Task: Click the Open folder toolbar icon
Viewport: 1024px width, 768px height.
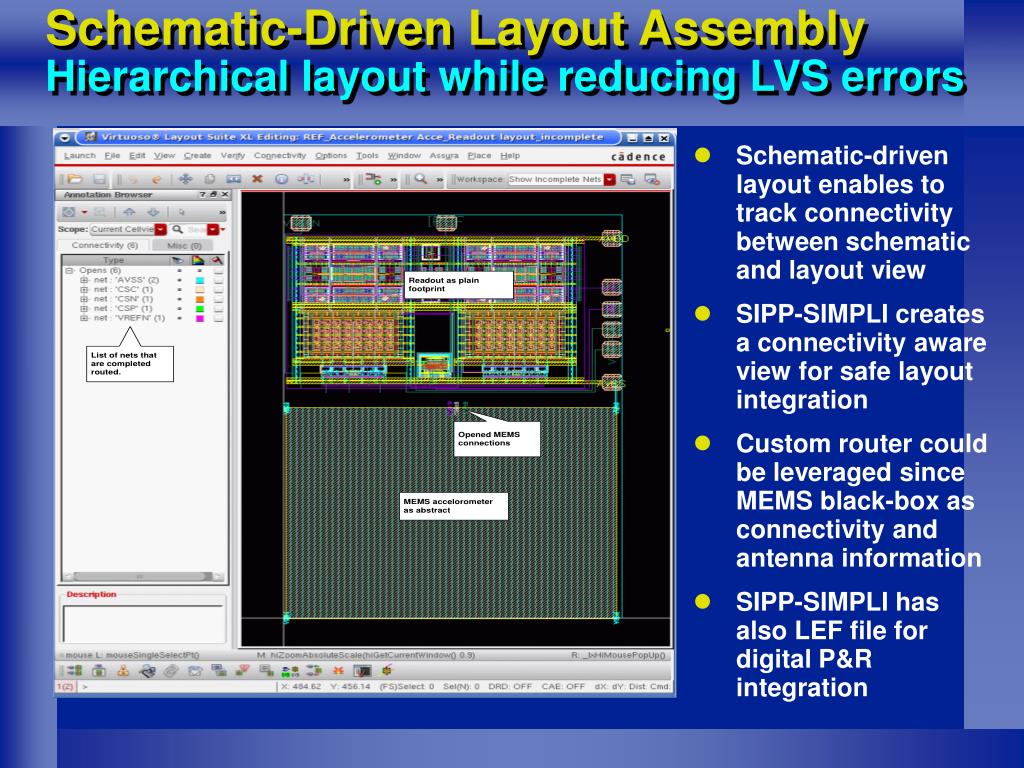Action: (x=75, y=178)
